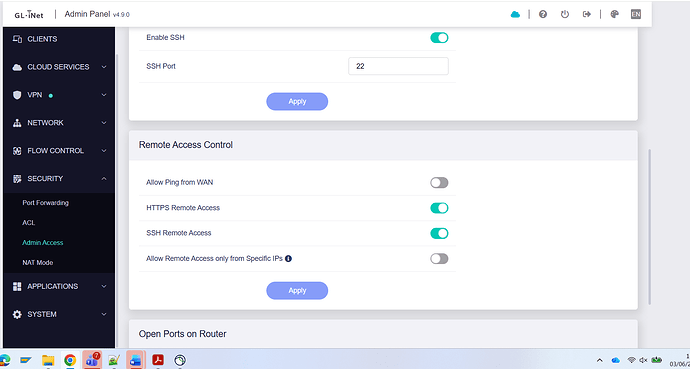Image resolution: width=690 pixels, height=369 pixels.
Task: Click the main page vertical scrollbar
Action: tap(649, 227)
